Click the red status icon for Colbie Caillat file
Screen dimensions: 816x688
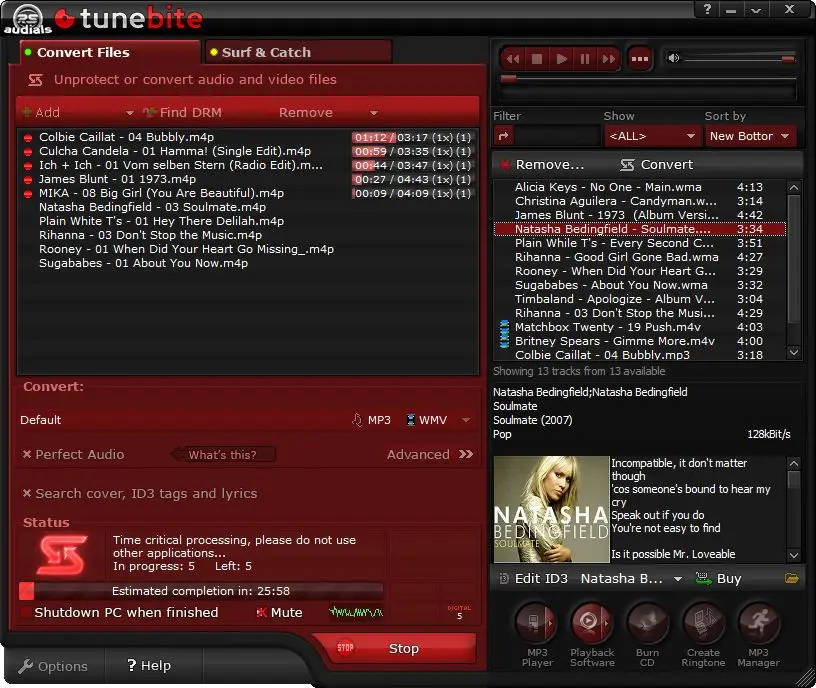coord(28,138)
